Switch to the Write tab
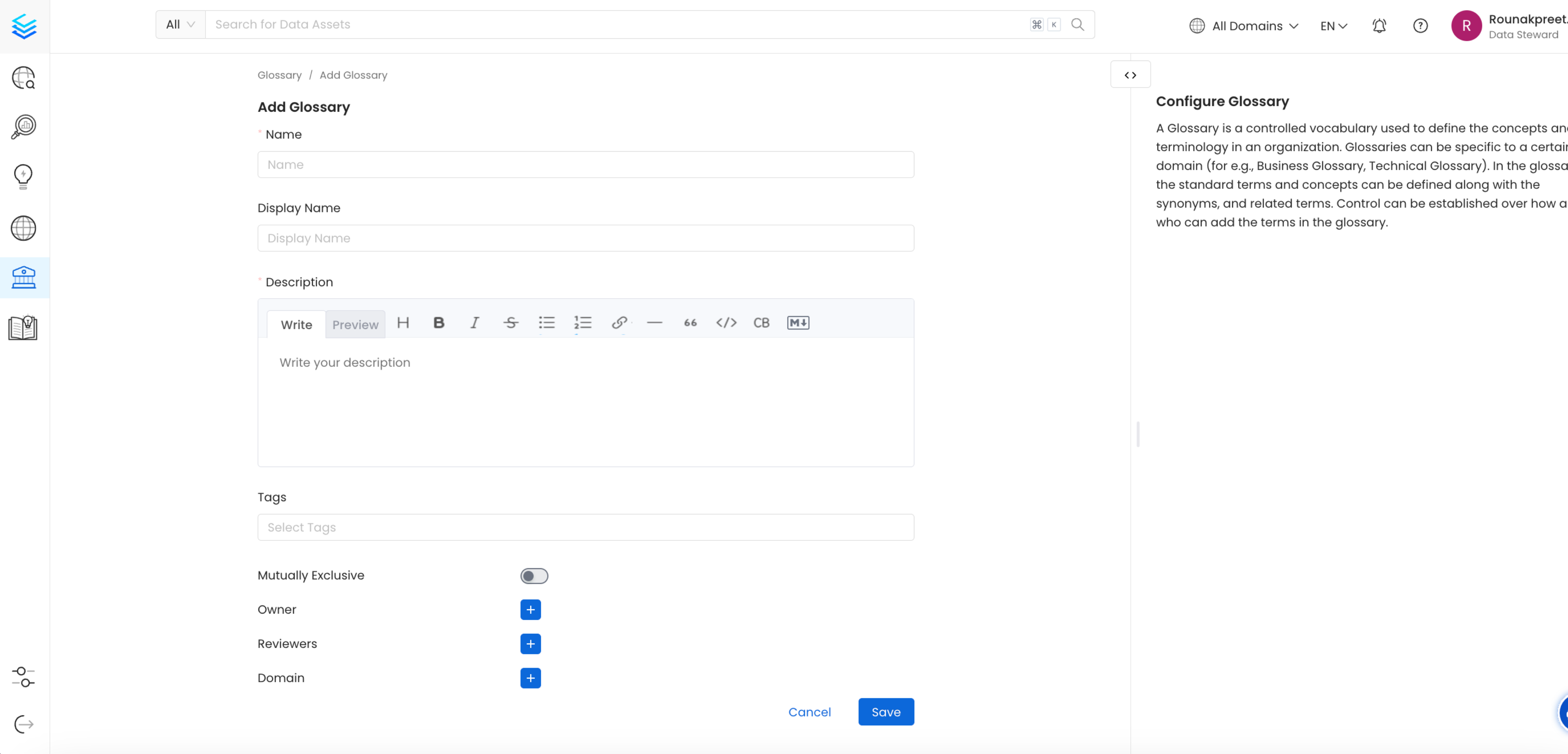Screen dimensions: 1568x754 point(297,325)
